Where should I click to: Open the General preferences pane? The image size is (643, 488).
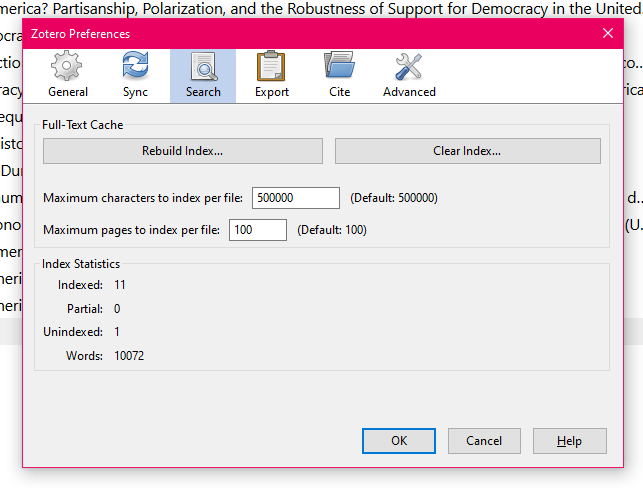[x=68, y=76]
